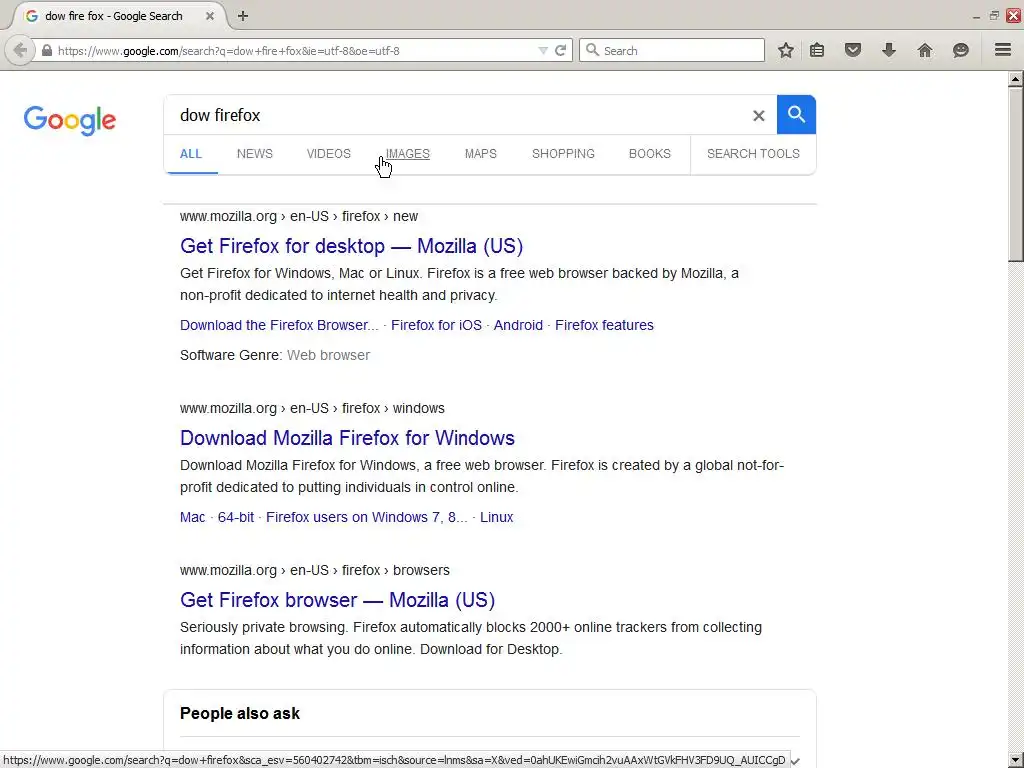Open a new tab with plus button
The image size is (1024, 768).
pyautogui.click(x=243, y=16)
